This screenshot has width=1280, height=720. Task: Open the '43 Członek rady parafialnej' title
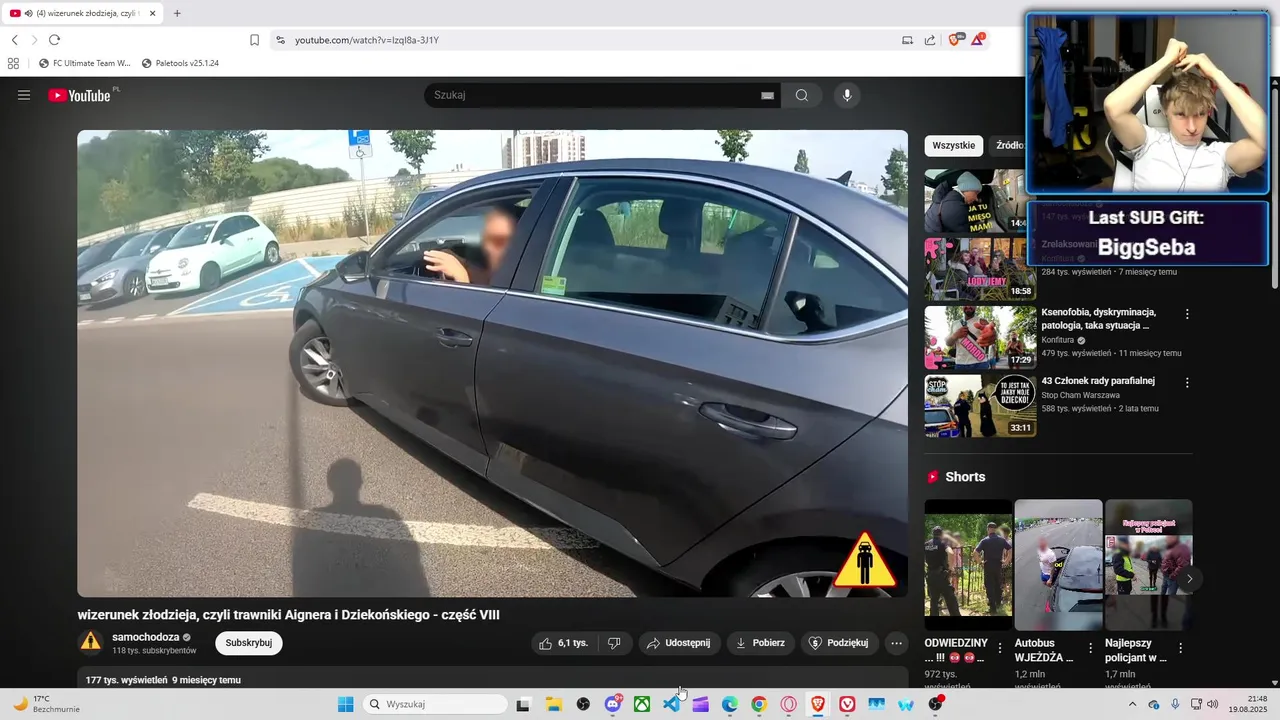coord(1098,381)
